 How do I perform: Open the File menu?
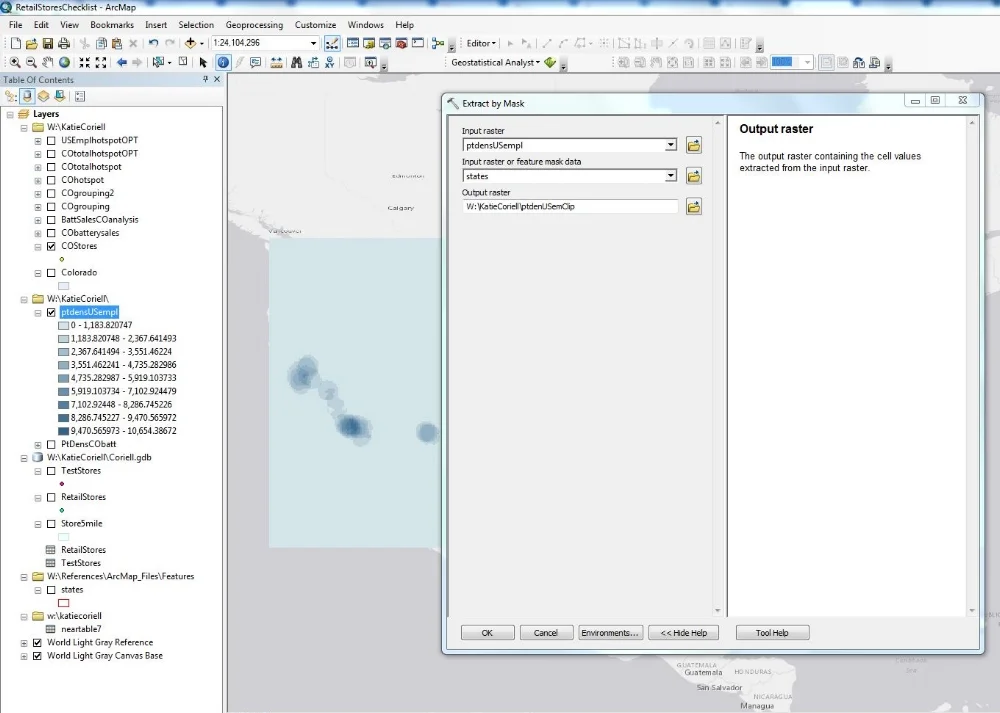click(15, 25)
